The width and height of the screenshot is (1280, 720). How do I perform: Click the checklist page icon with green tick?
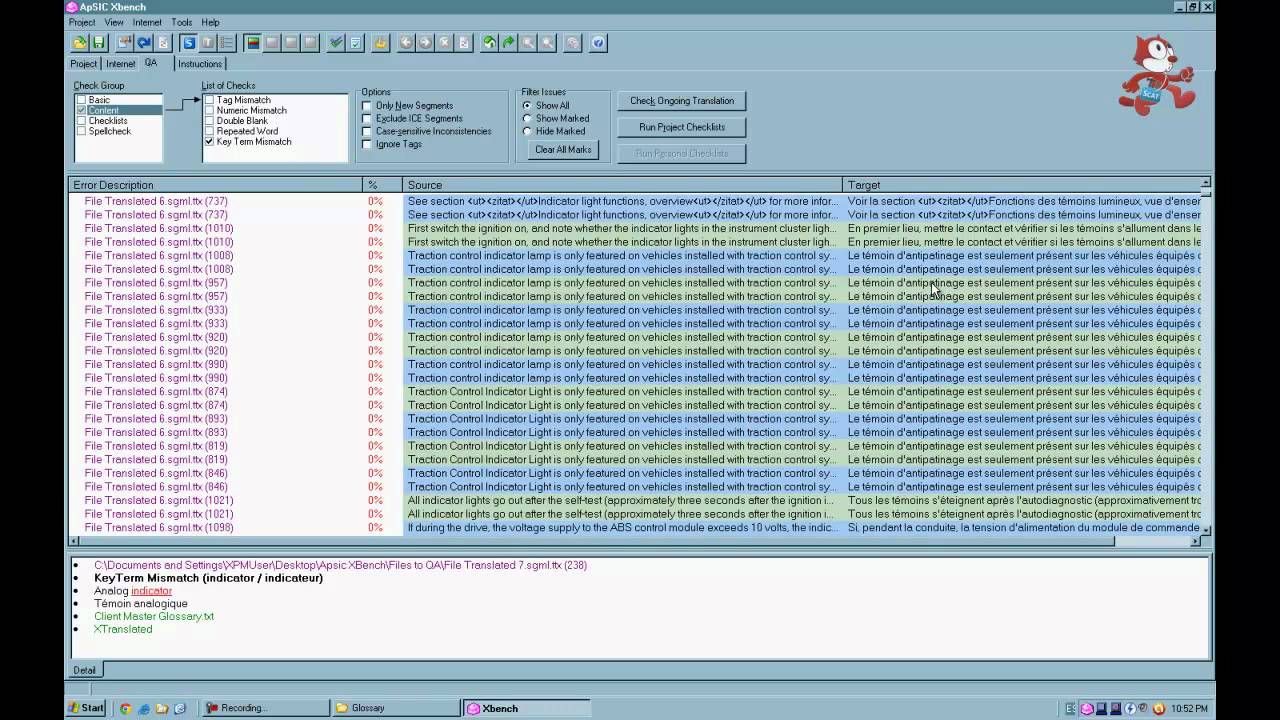[355, 43]
